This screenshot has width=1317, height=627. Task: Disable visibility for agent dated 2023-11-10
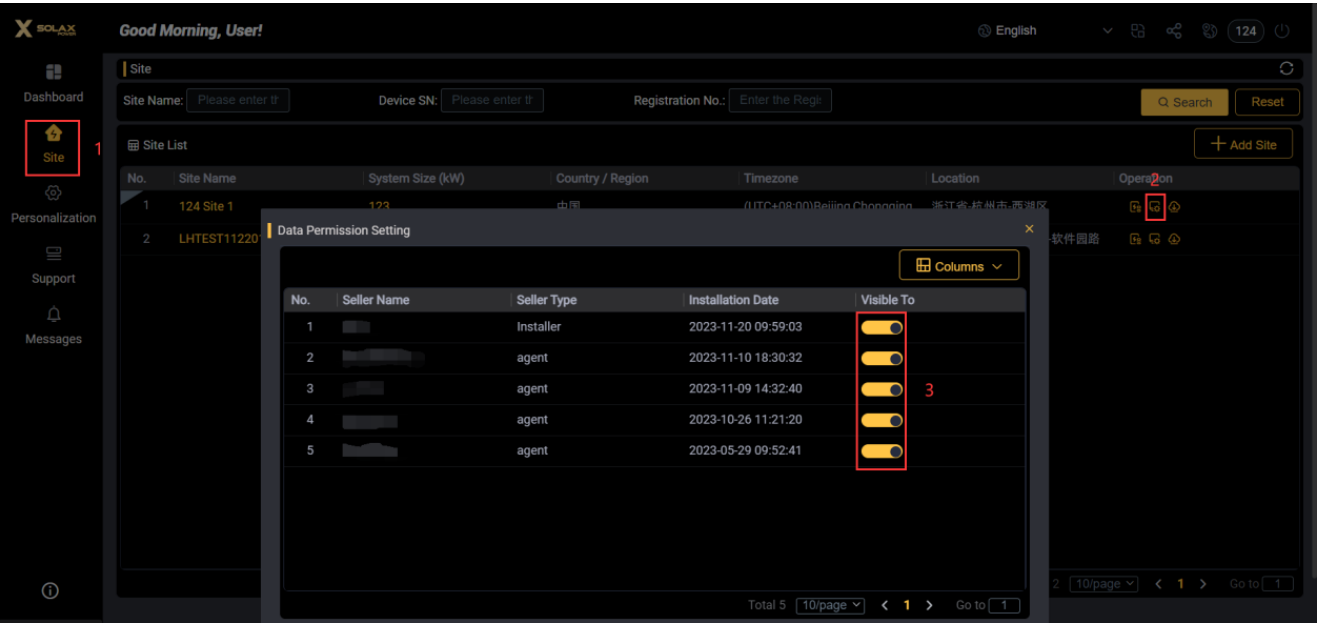[882, 358]
